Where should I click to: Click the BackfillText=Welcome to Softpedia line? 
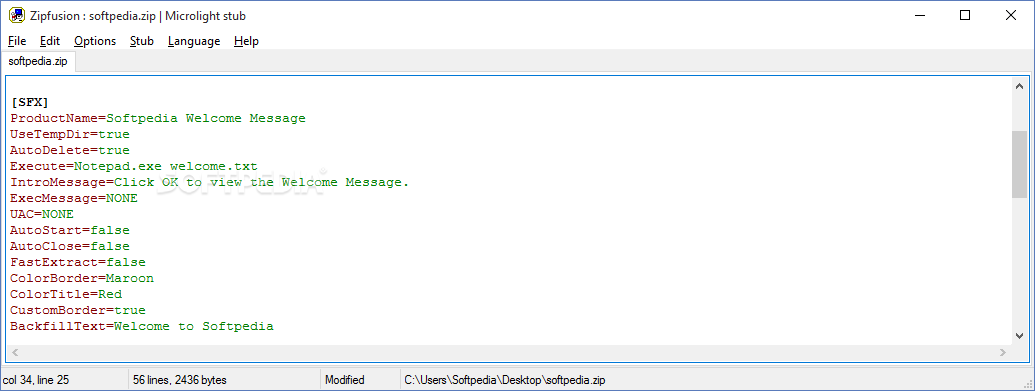pyautogui.click(x=141, y=326)
